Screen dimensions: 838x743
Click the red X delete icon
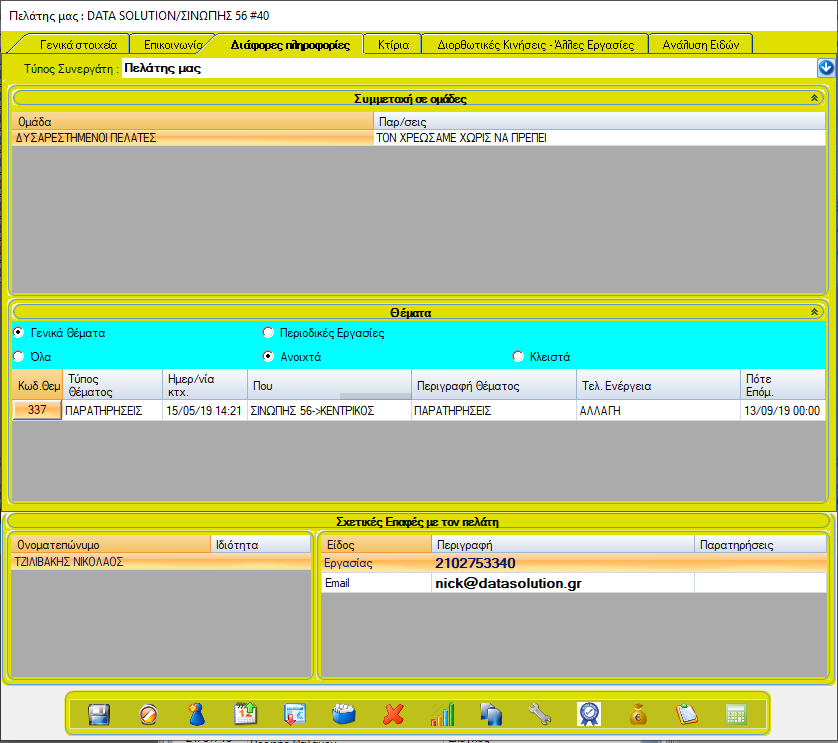point(393,714)
